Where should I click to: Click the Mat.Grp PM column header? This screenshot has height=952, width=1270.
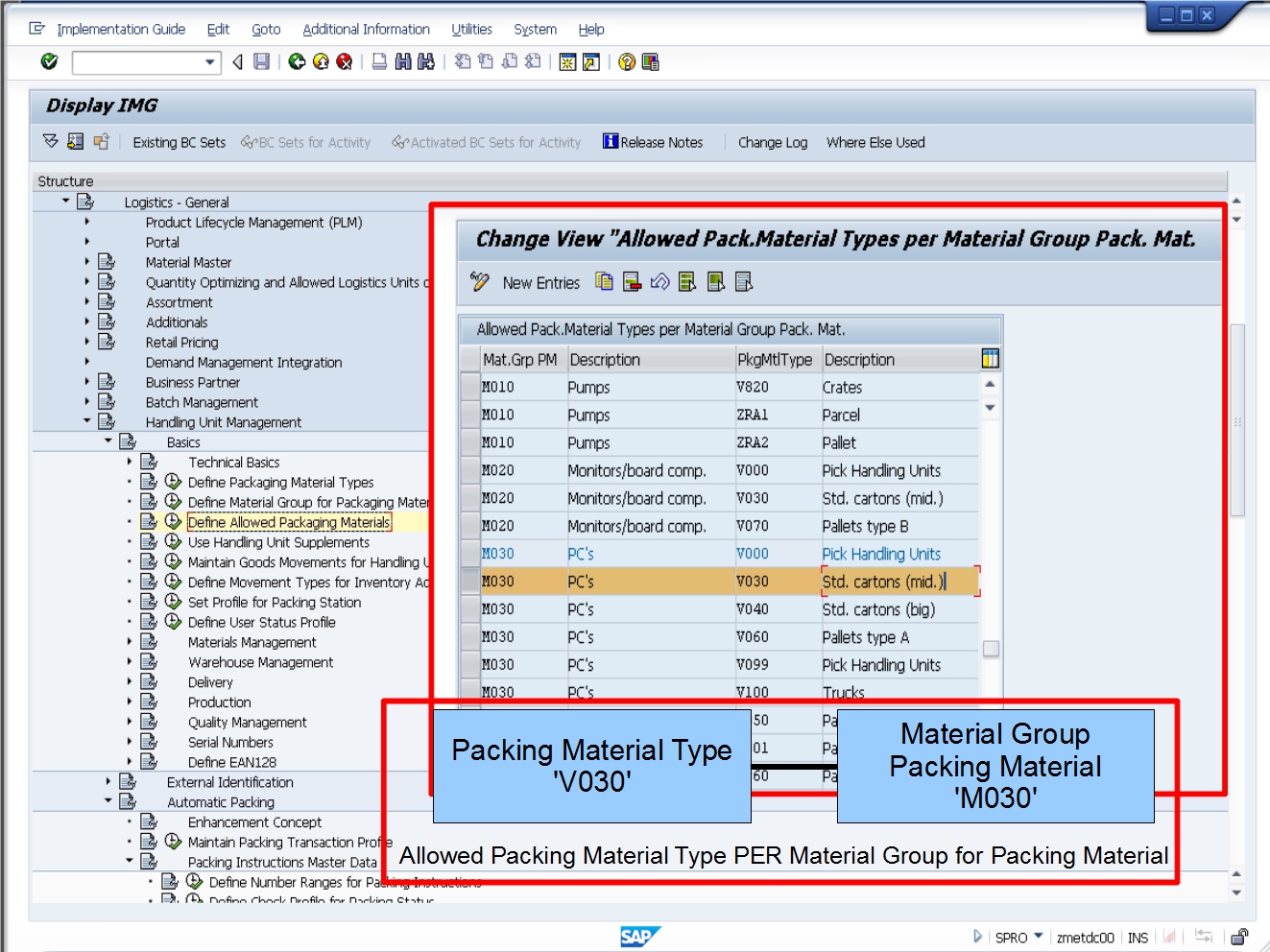tap(520, 359)
